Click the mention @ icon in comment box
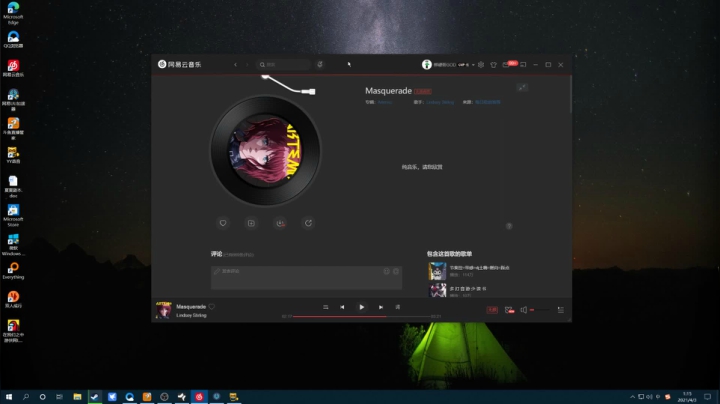 click(396, 271)
